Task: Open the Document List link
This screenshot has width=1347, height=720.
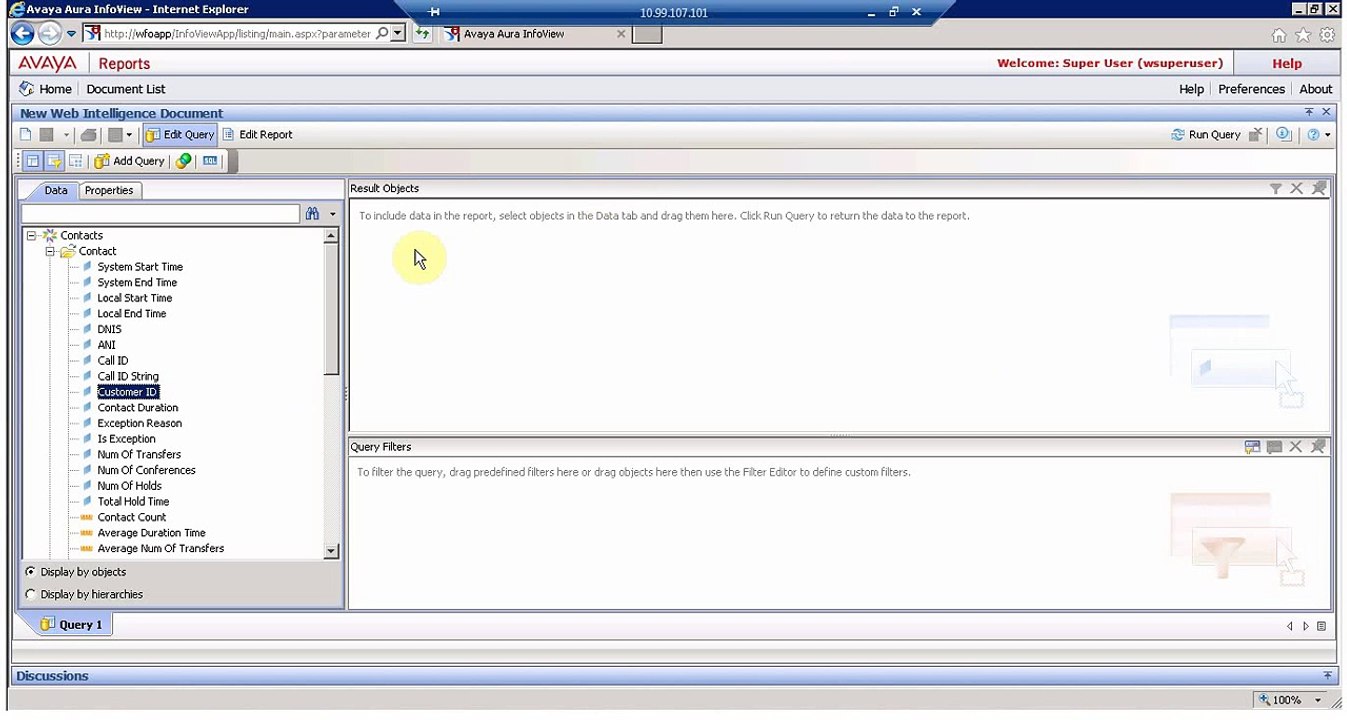Action: (126, 89)
